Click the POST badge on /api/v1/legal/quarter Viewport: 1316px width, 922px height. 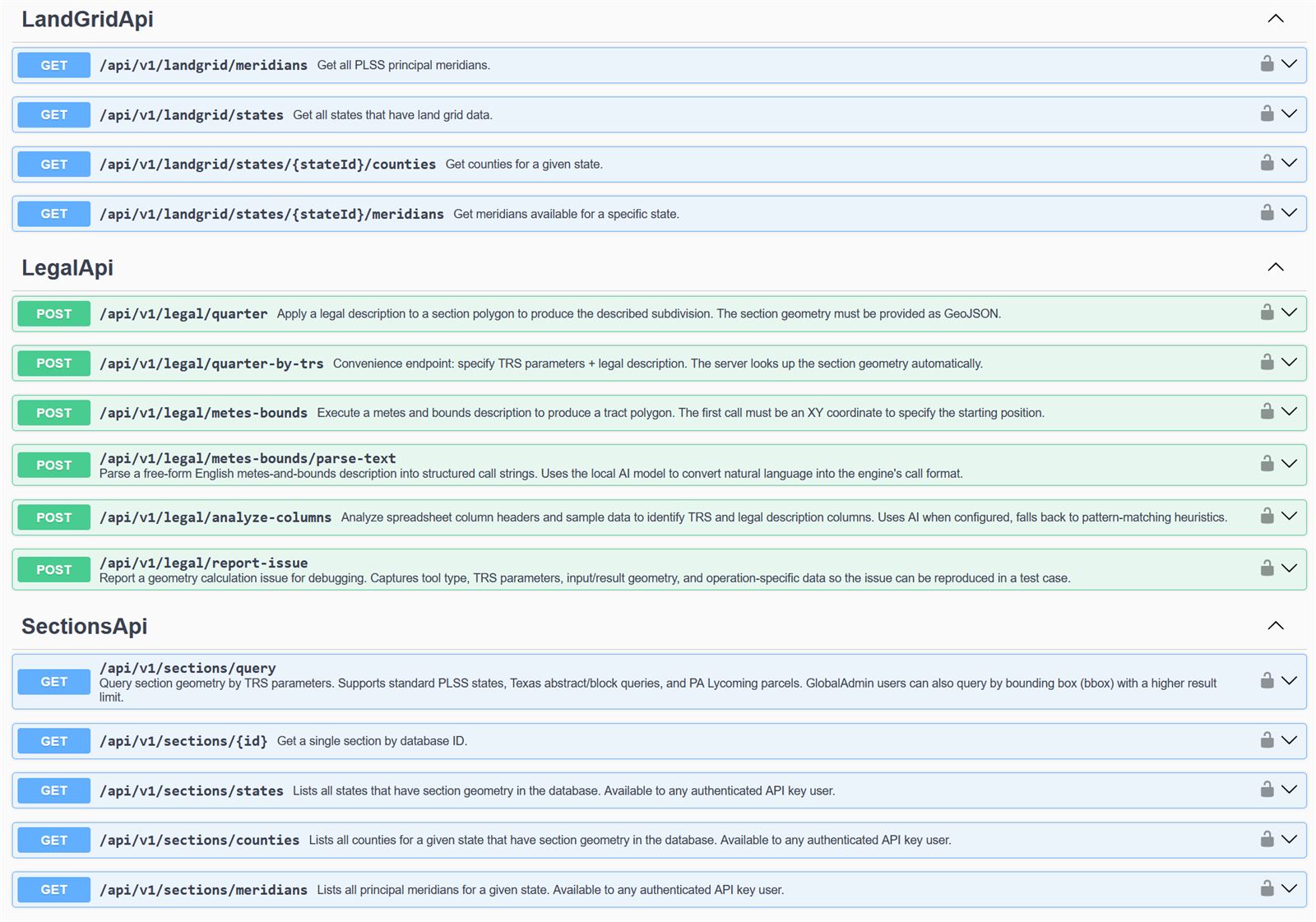pos(53,313)
